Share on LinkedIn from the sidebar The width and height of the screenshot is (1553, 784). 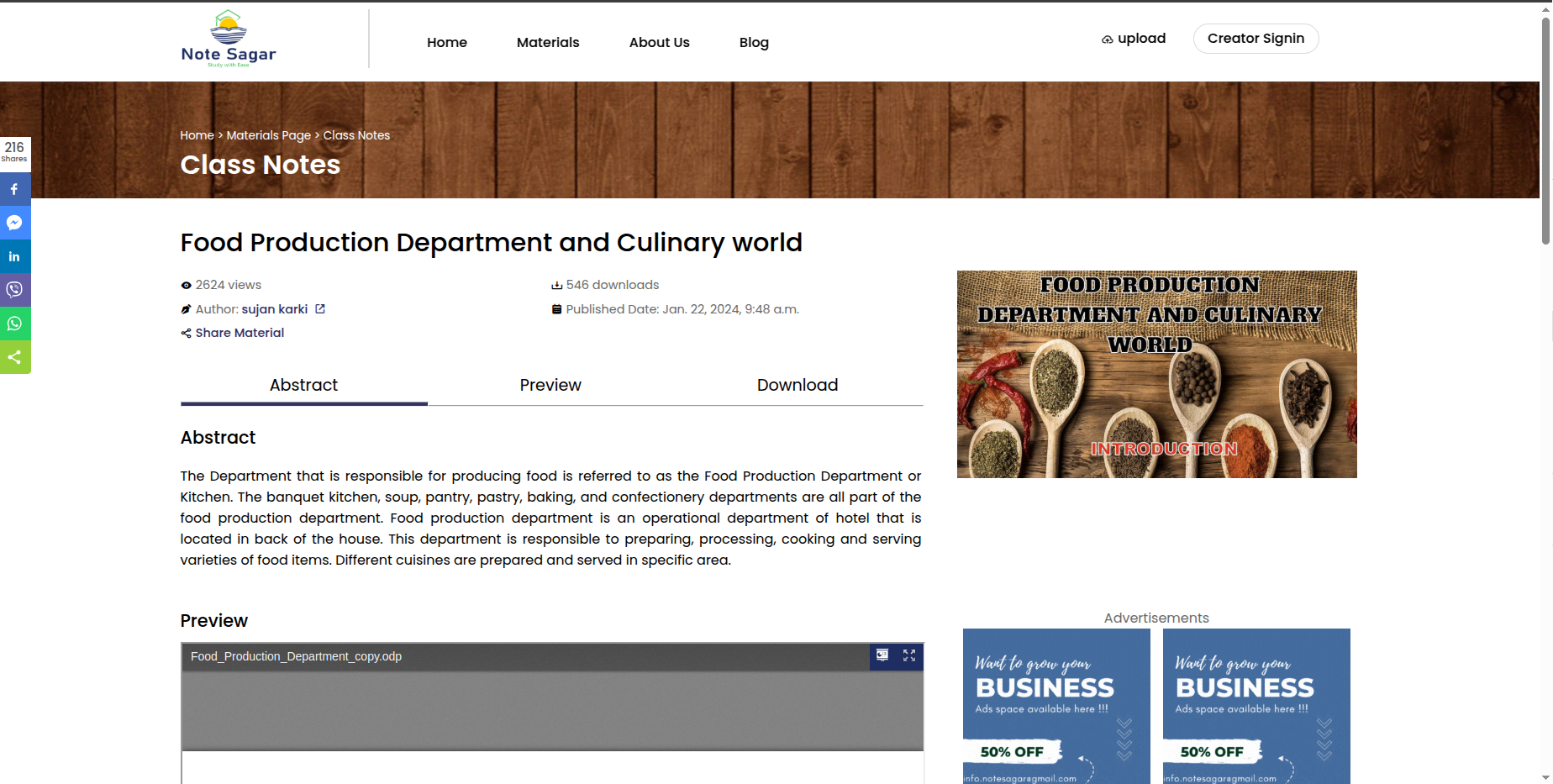tap(14, 256)
